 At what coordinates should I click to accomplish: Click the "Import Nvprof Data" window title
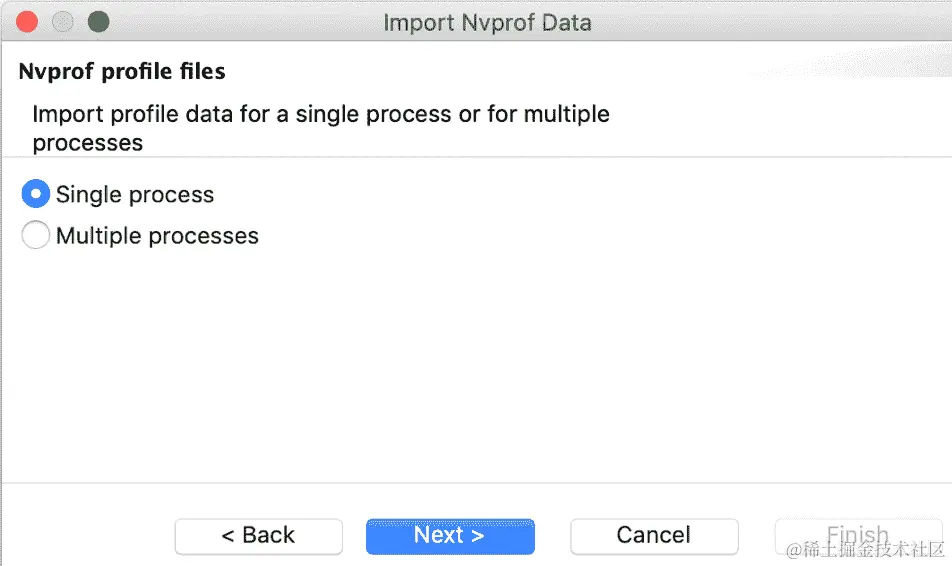(x=487, y=23)
